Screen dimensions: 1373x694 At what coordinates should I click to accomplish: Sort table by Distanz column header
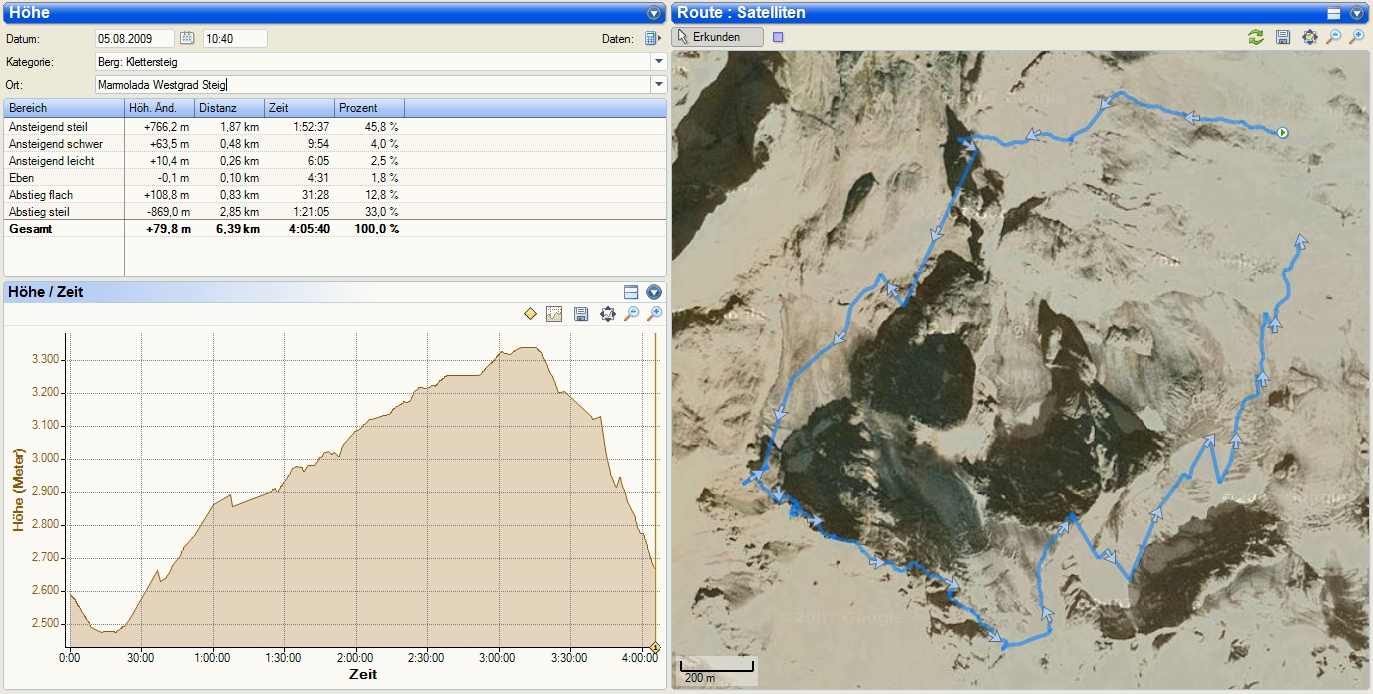(x=228, y=108)
